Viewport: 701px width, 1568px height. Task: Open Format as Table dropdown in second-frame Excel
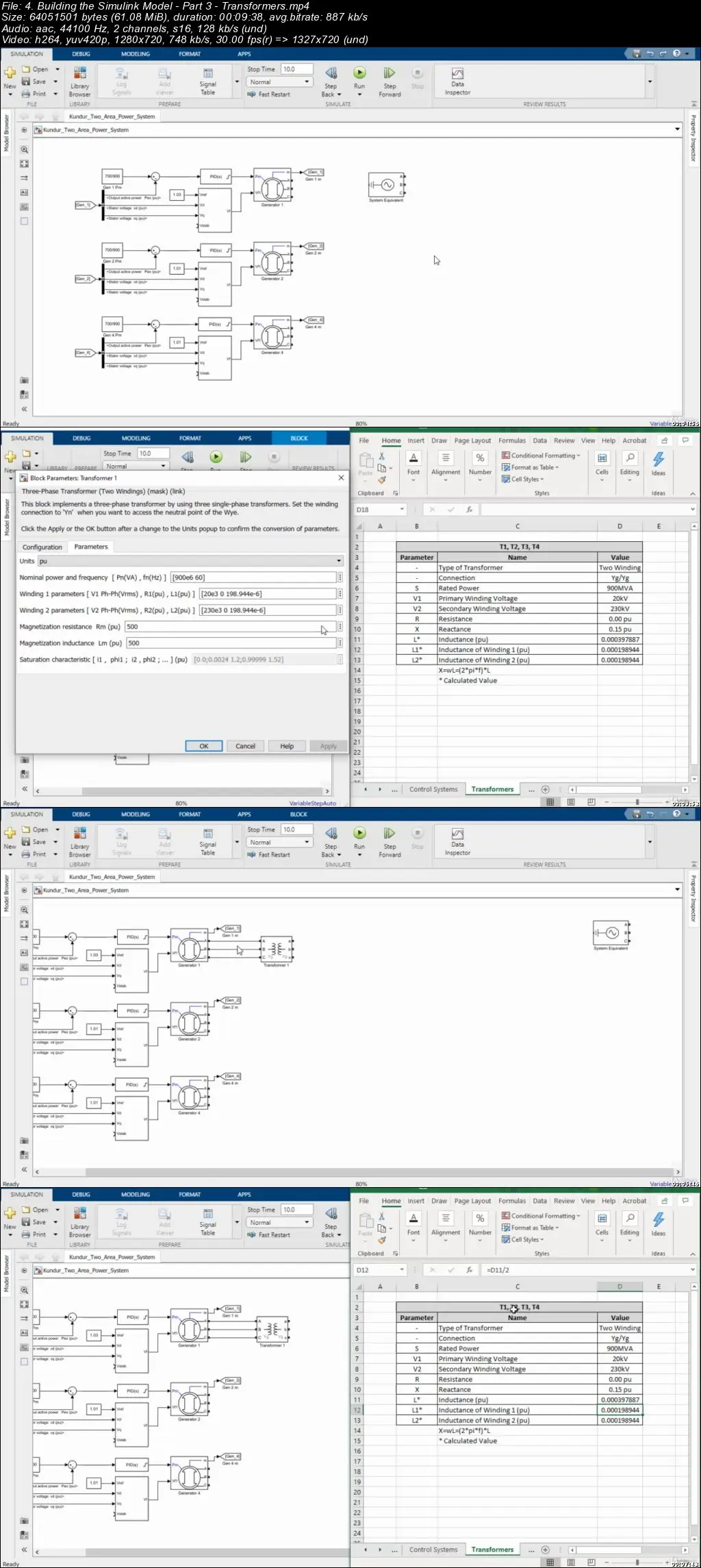coord(531,467)
